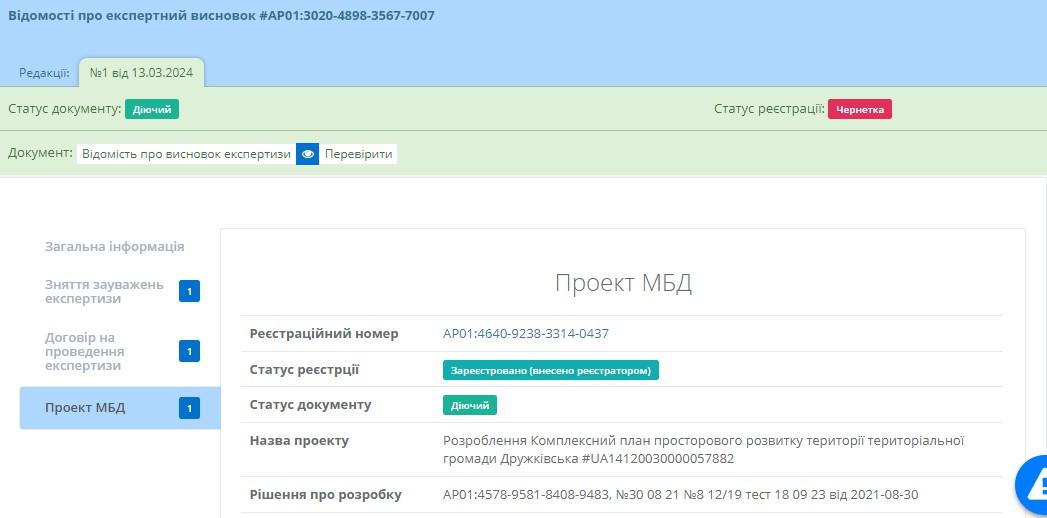
Task: Open the Загальна інформація section
Action: pyautogui.click(x=114, y=247)
